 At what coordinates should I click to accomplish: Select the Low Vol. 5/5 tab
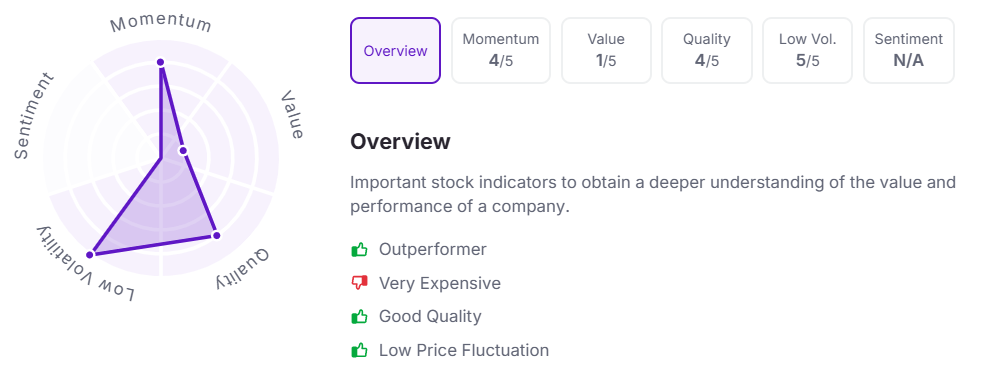807,51
